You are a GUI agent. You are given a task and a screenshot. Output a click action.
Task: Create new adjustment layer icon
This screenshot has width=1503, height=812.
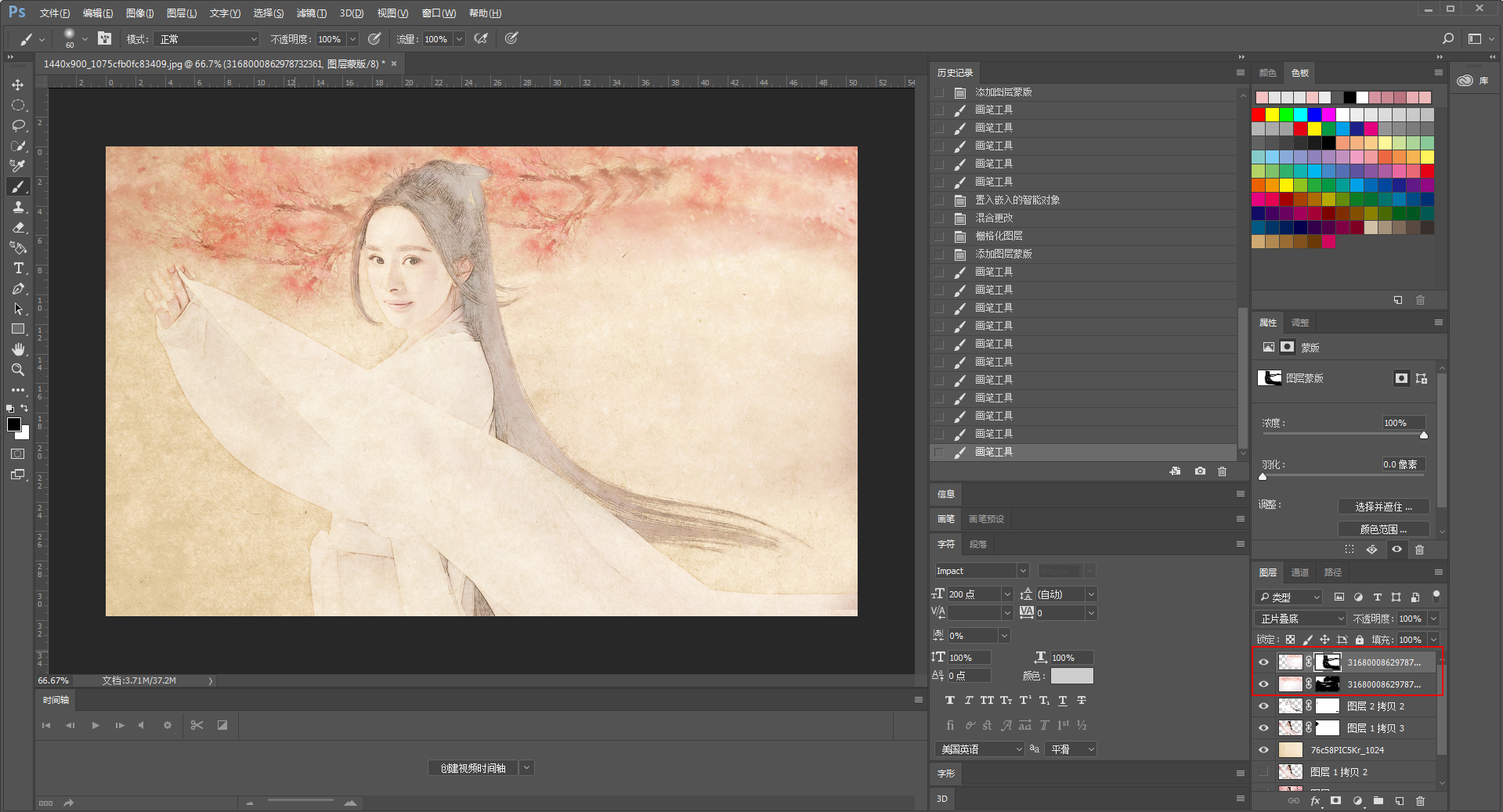(1357, 801)
